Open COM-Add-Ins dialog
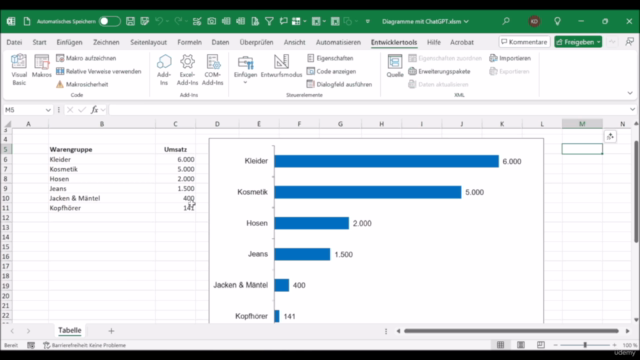640x360 pixels. point(213,70)
